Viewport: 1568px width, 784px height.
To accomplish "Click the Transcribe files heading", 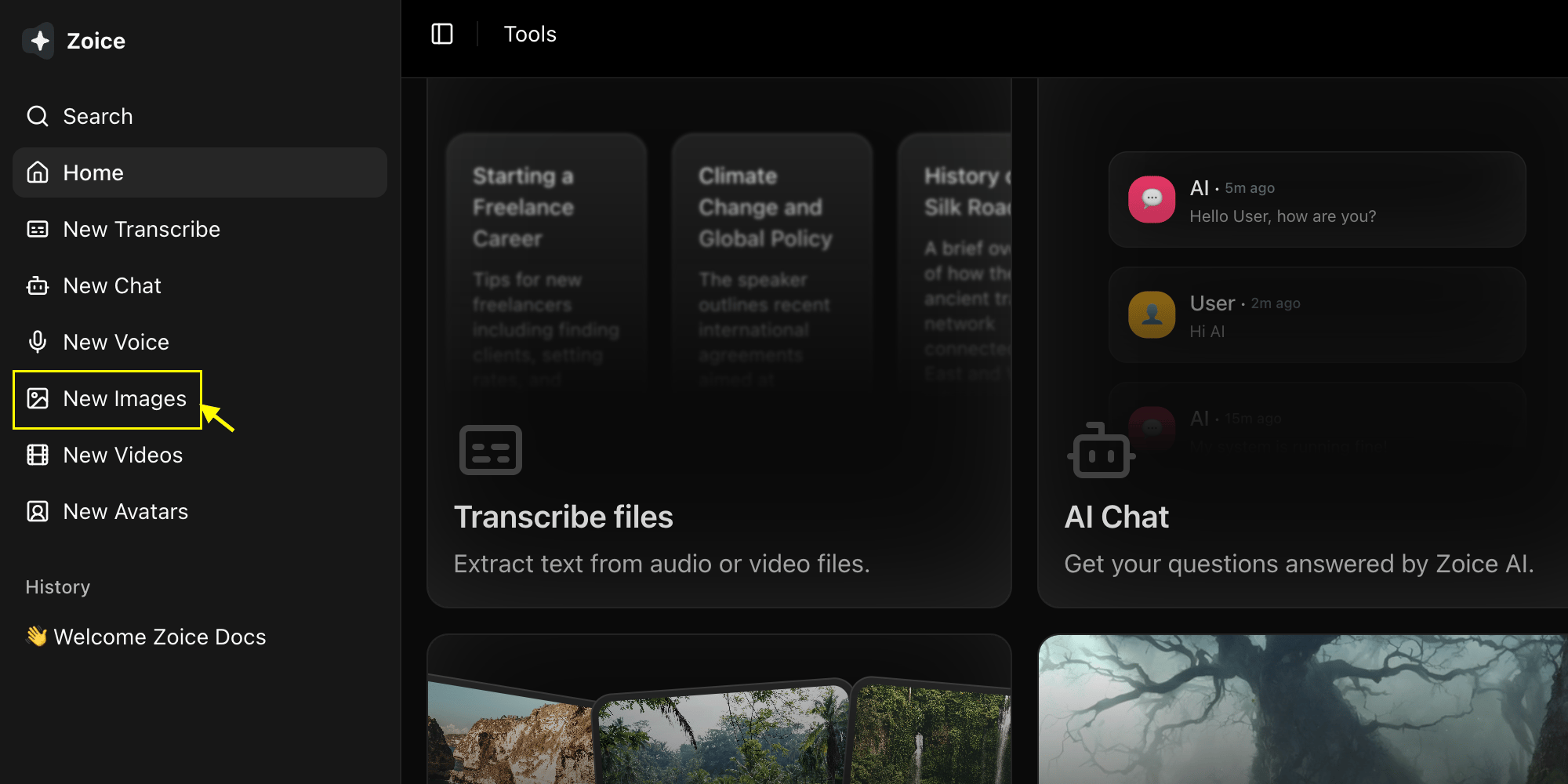I will coord(563,517).
